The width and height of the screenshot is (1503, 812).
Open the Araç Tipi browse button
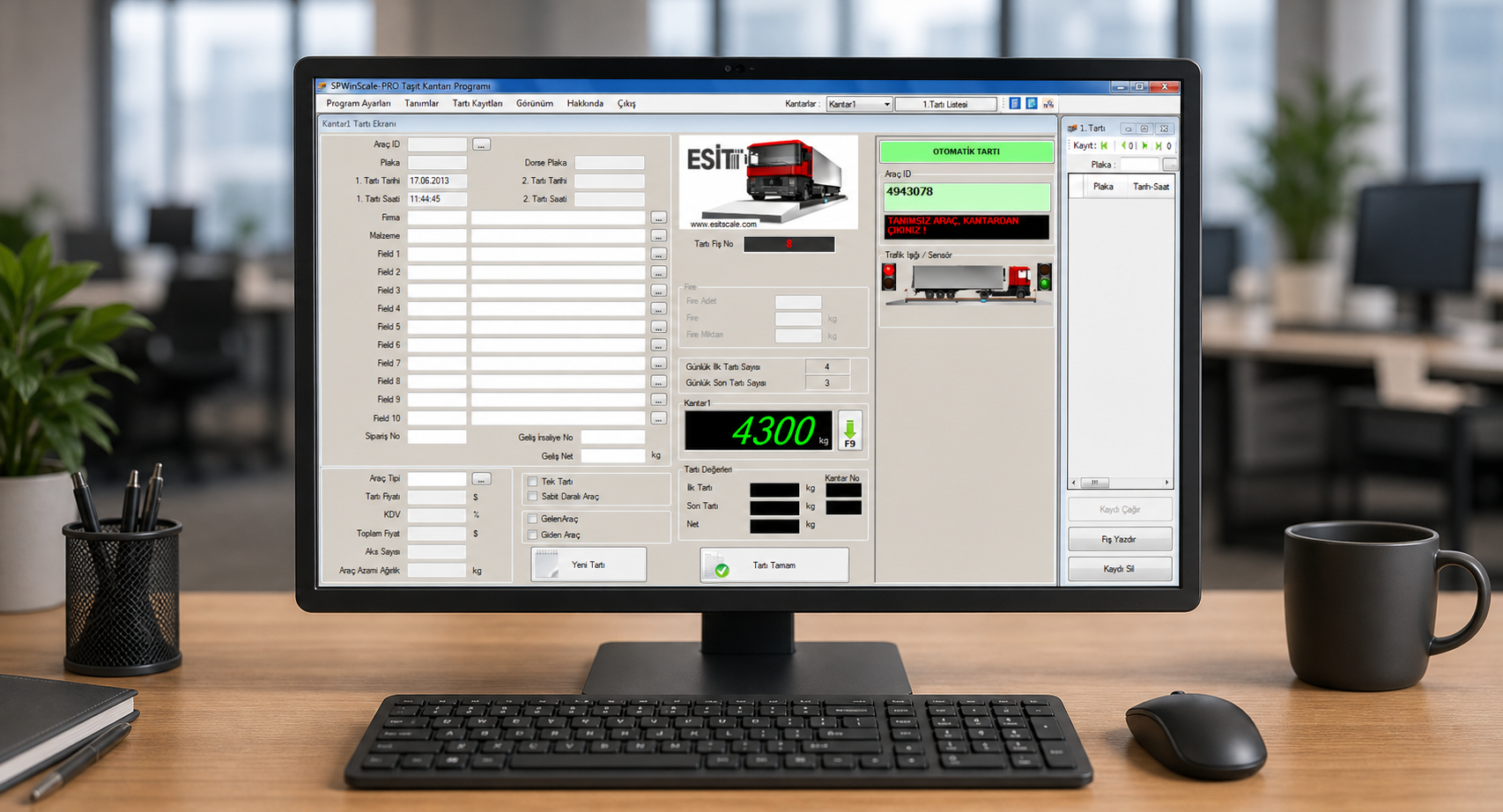pyautogui.click(x=481, y=479)
